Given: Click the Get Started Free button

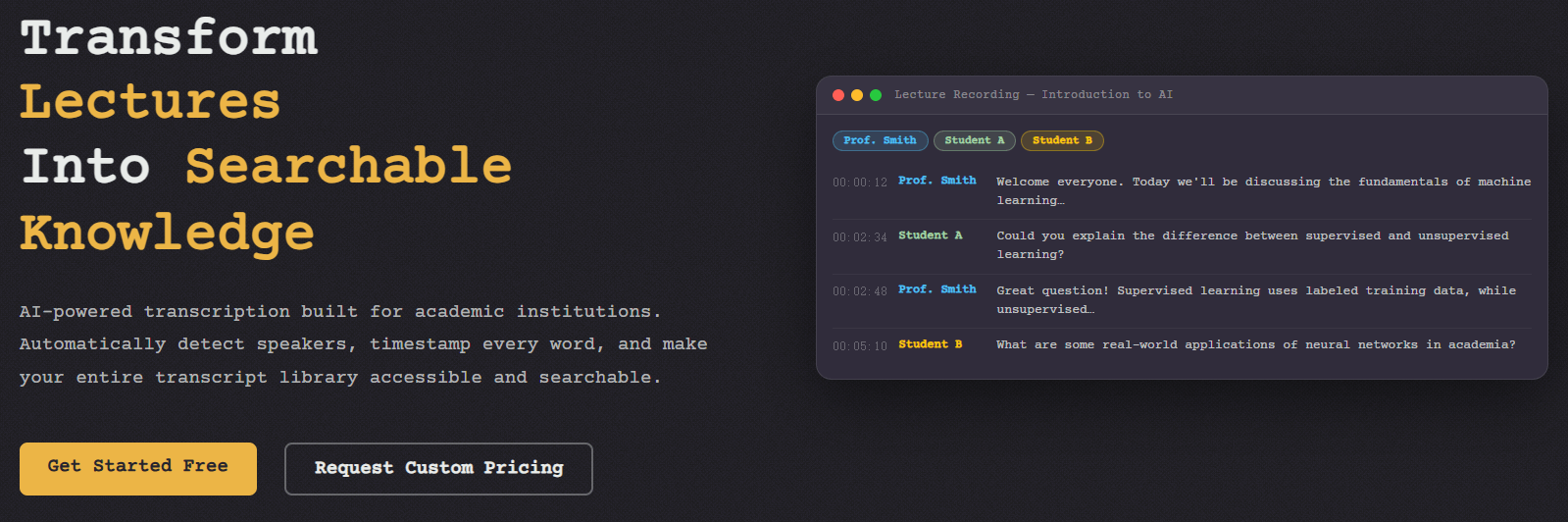Looking at the screenshot, I should pos(138,468).
